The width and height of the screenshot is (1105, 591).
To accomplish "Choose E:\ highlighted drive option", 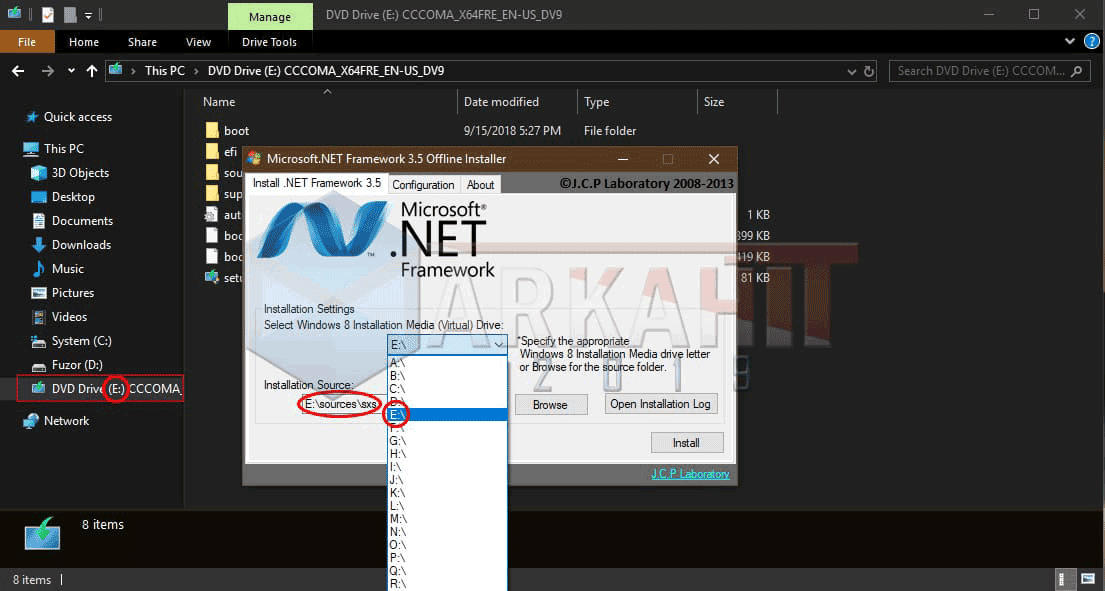I will [447, 415].
